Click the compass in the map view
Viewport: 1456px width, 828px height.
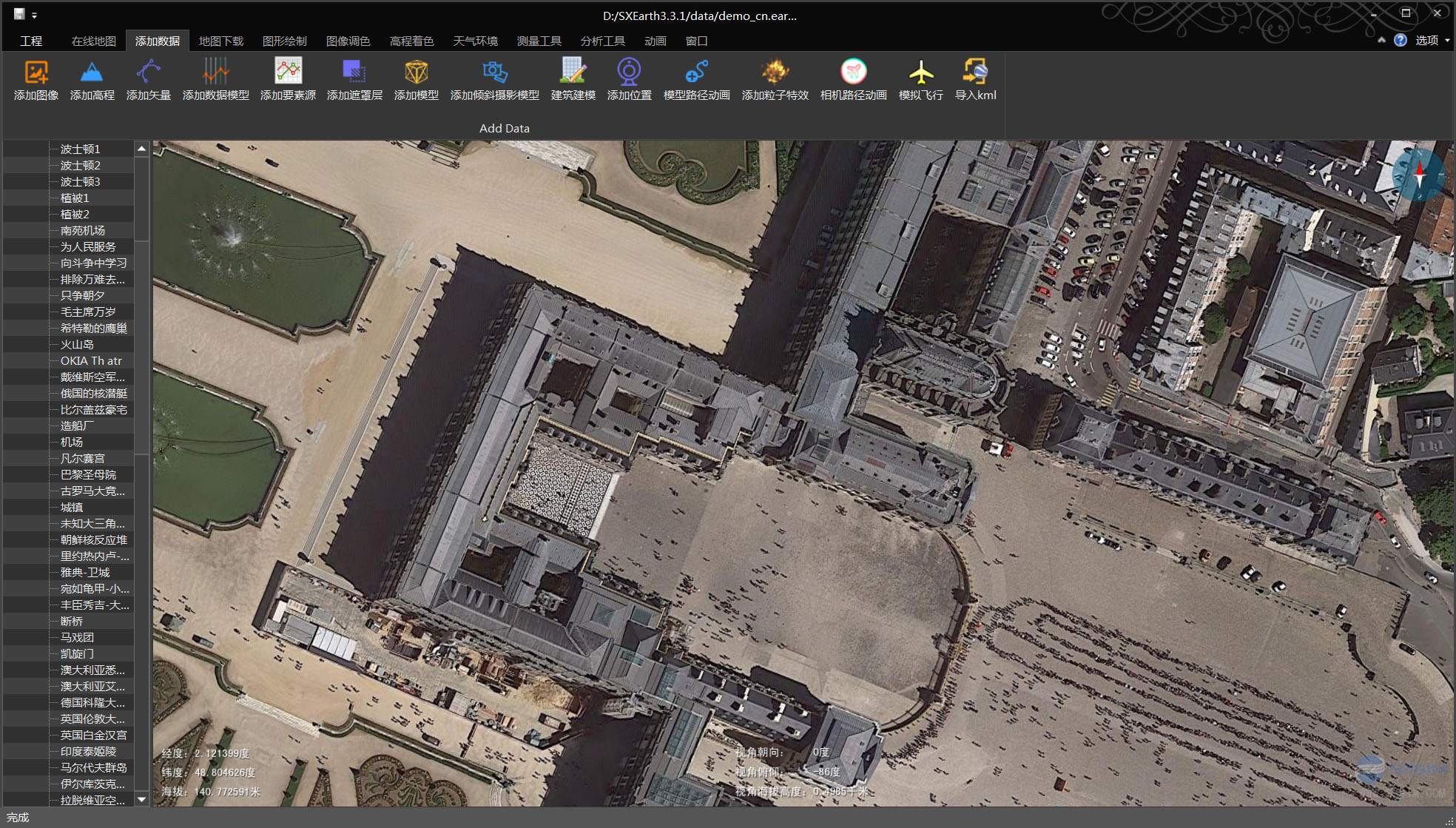pyautogui.click(x=1419, y=175)
